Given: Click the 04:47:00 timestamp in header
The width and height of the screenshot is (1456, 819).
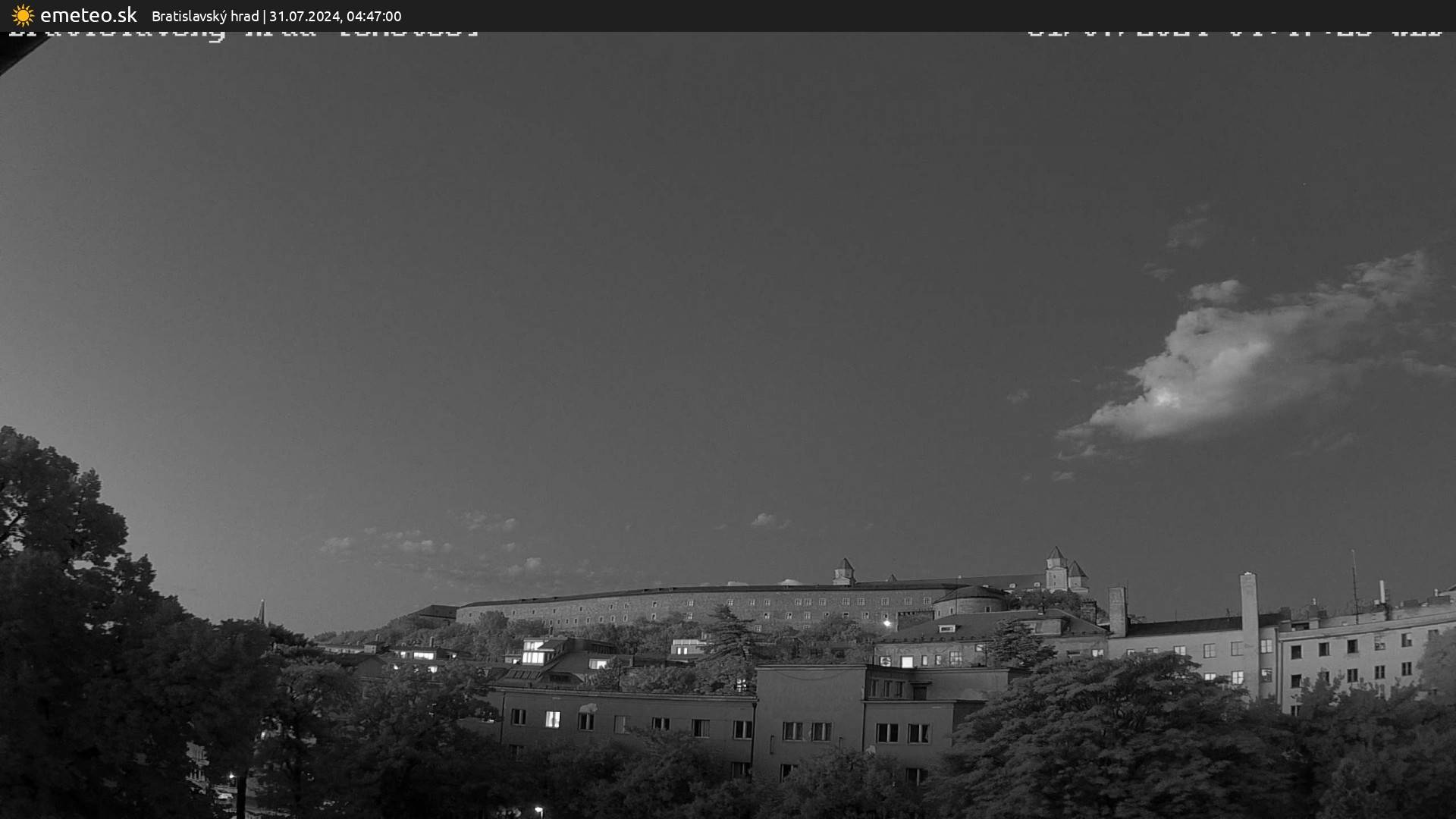Looking at the screenshot, I should (374, 16).
